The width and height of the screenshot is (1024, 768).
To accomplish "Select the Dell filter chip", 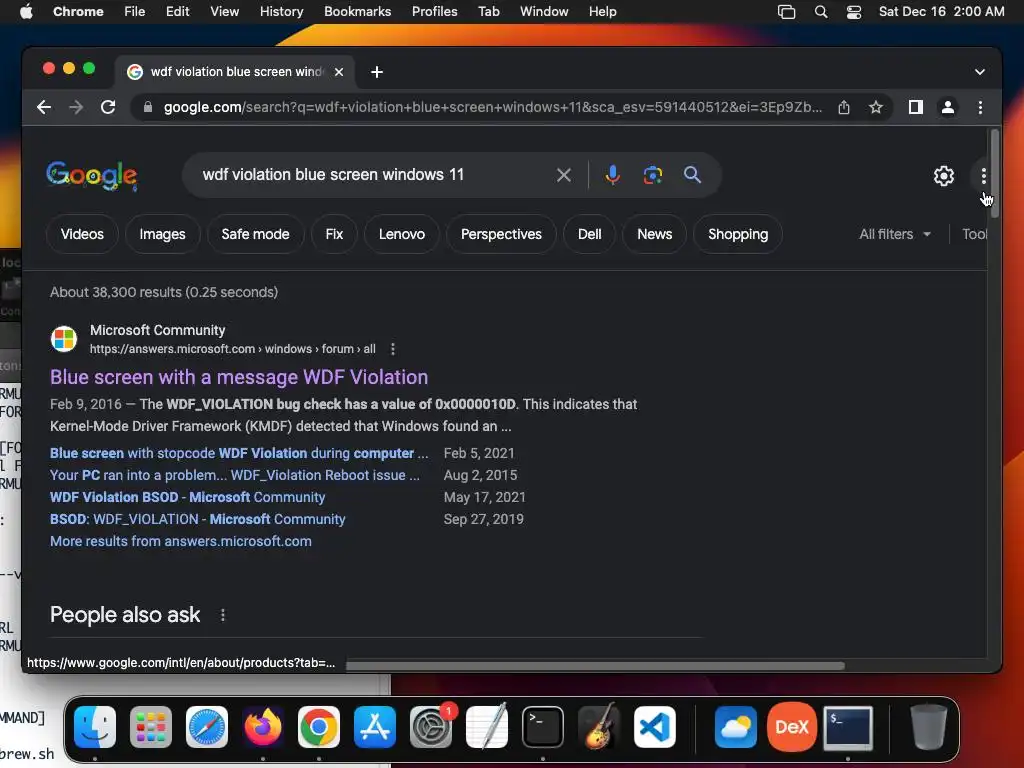I will pos(590,234).
